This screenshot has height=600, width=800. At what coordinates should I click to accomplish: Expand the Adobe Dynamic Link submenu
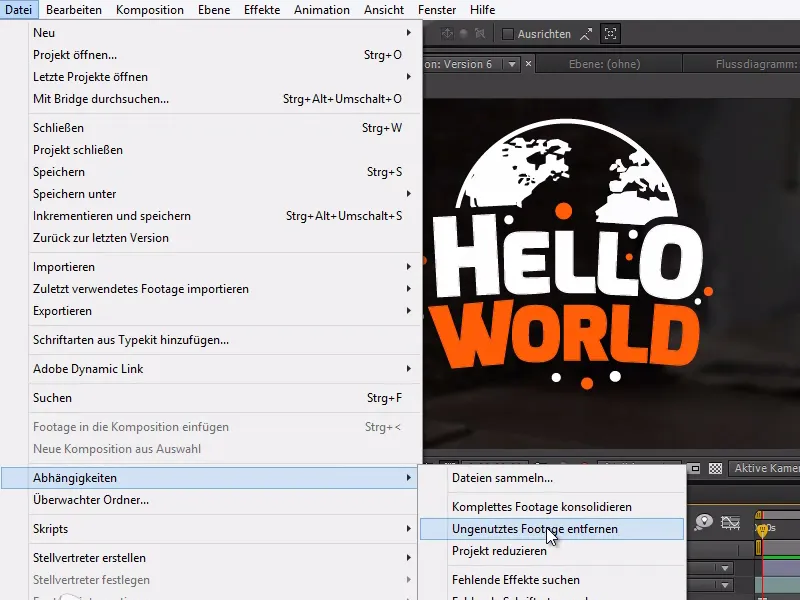click(x=224, y=368)
